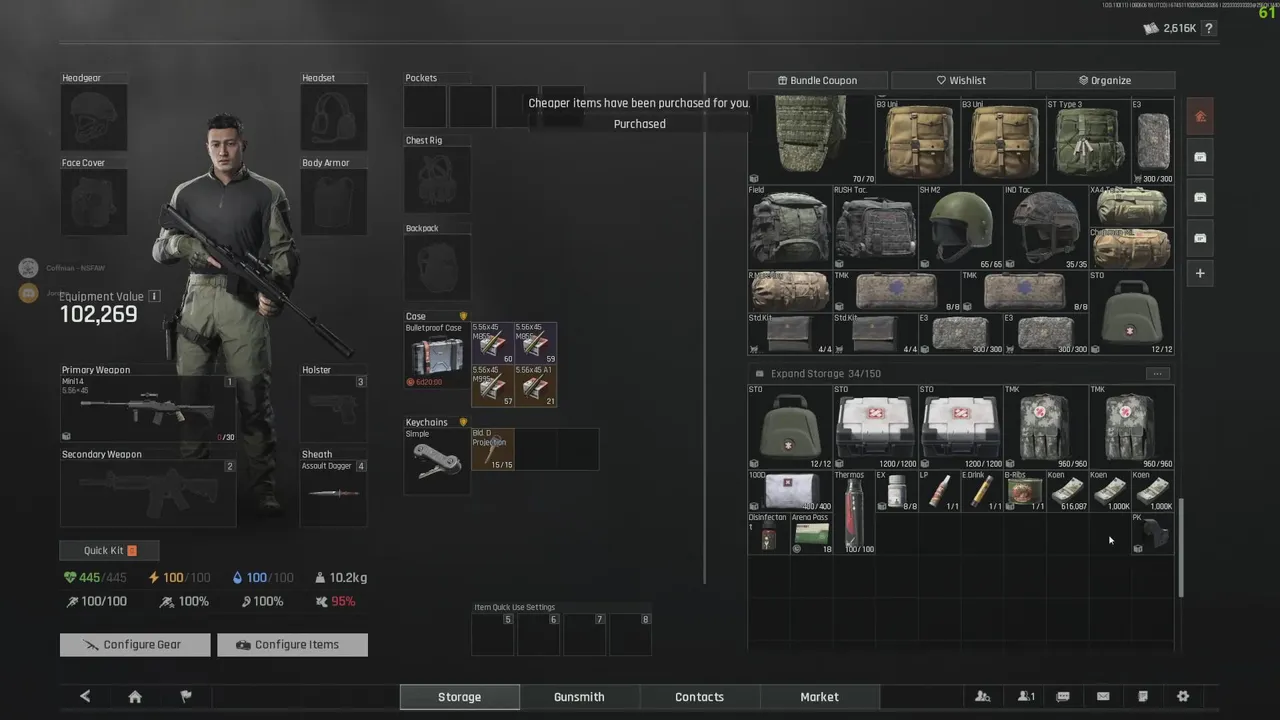Click the help question mark beside 2,616K
The width and height of the screenshot is (1280, 720).
1209,28
